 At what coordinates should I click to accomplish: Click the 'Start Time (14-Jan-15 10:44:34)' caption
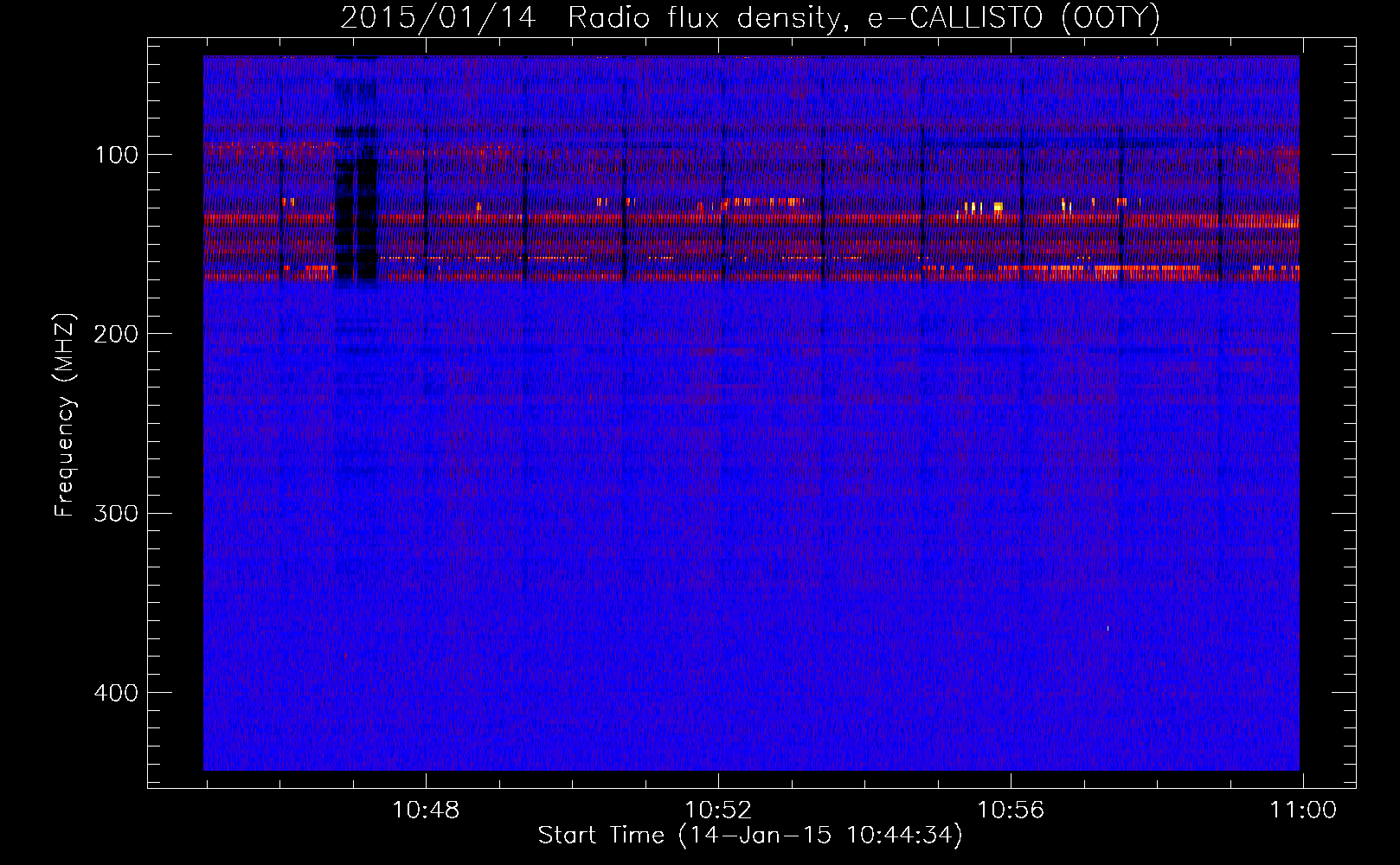point(750,836)
